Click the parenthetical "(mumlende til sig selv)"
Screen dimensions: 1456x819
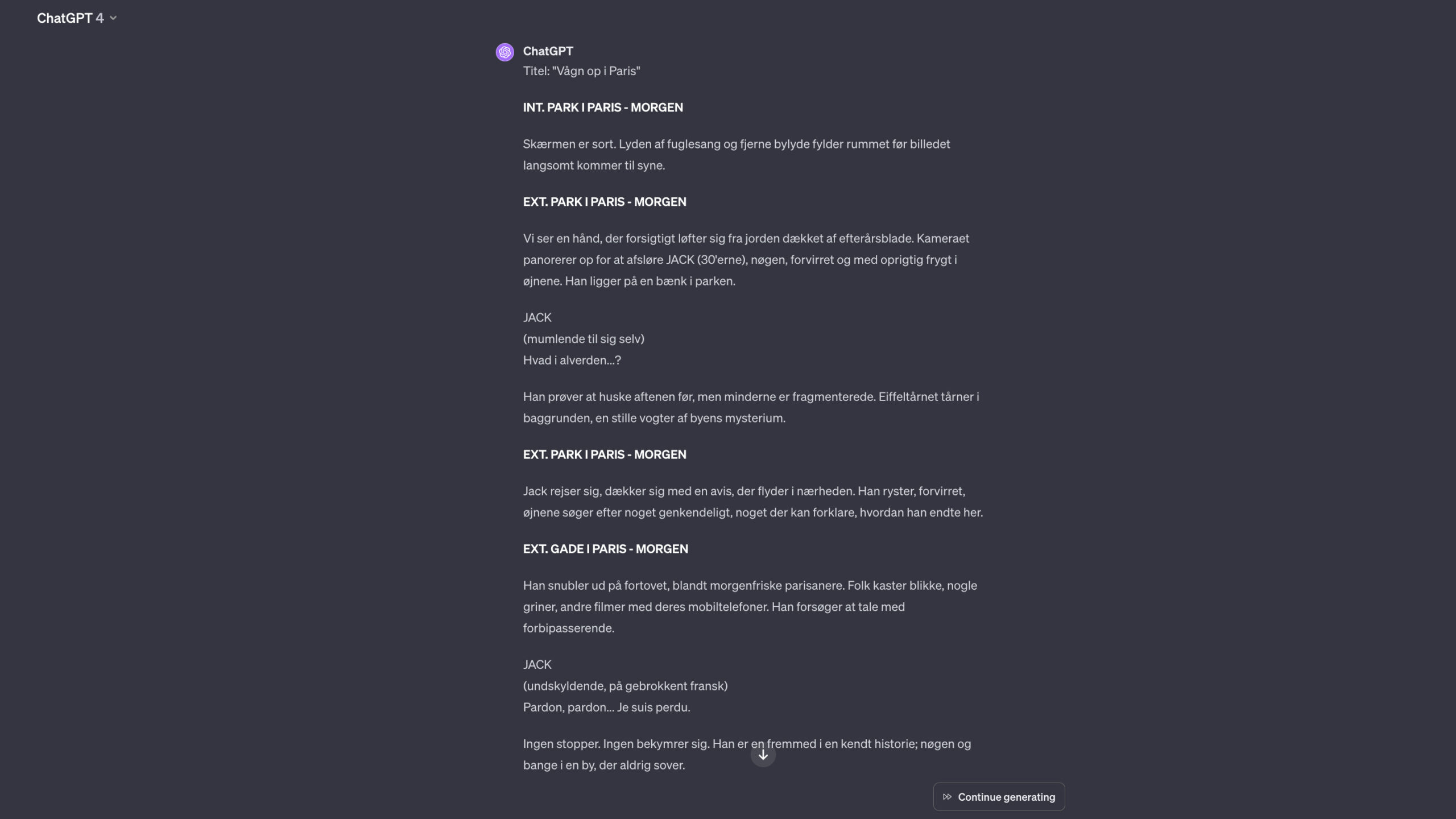pos(584,339)
